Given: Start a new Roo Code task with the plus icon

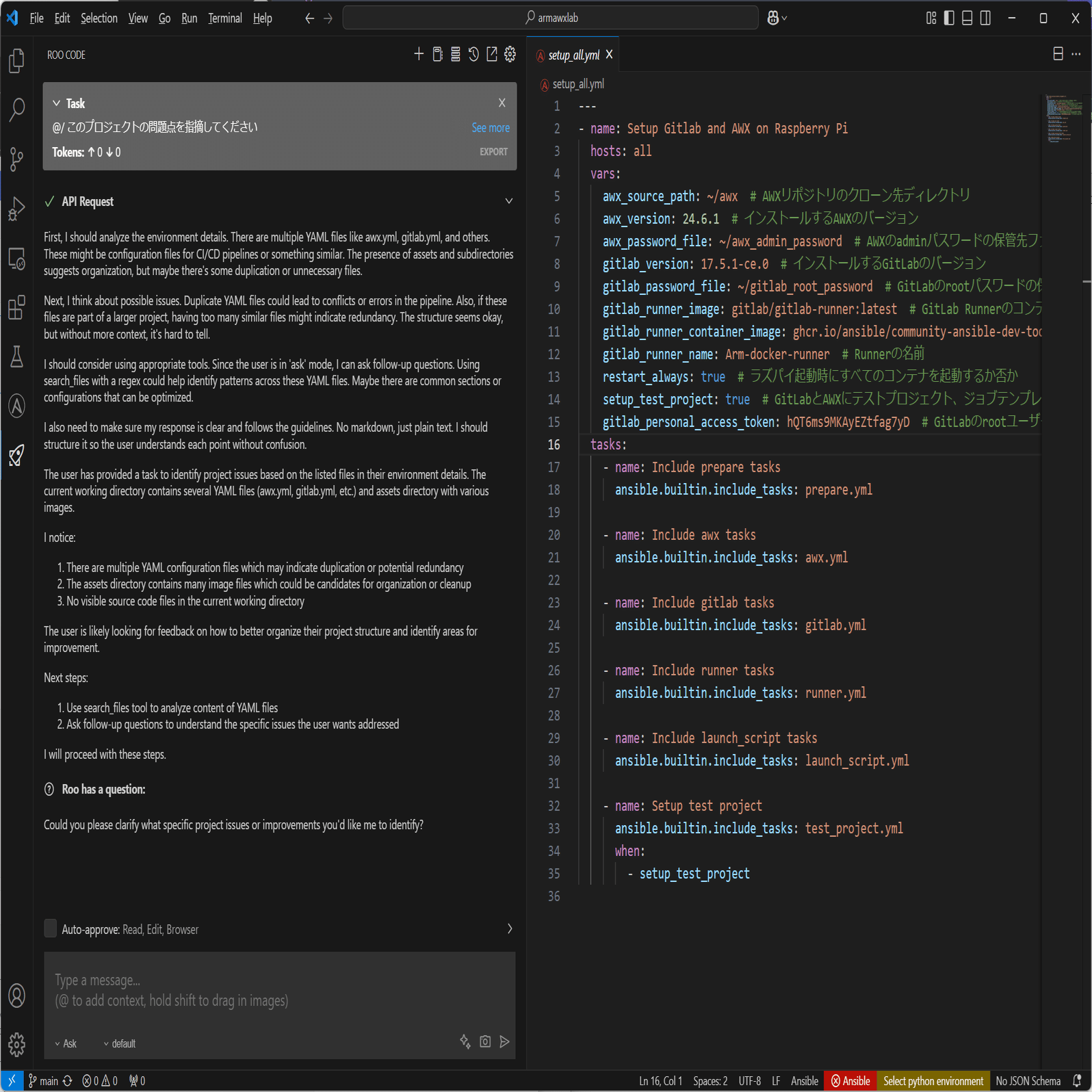Looking at the screenshot, I should (419, 54).
